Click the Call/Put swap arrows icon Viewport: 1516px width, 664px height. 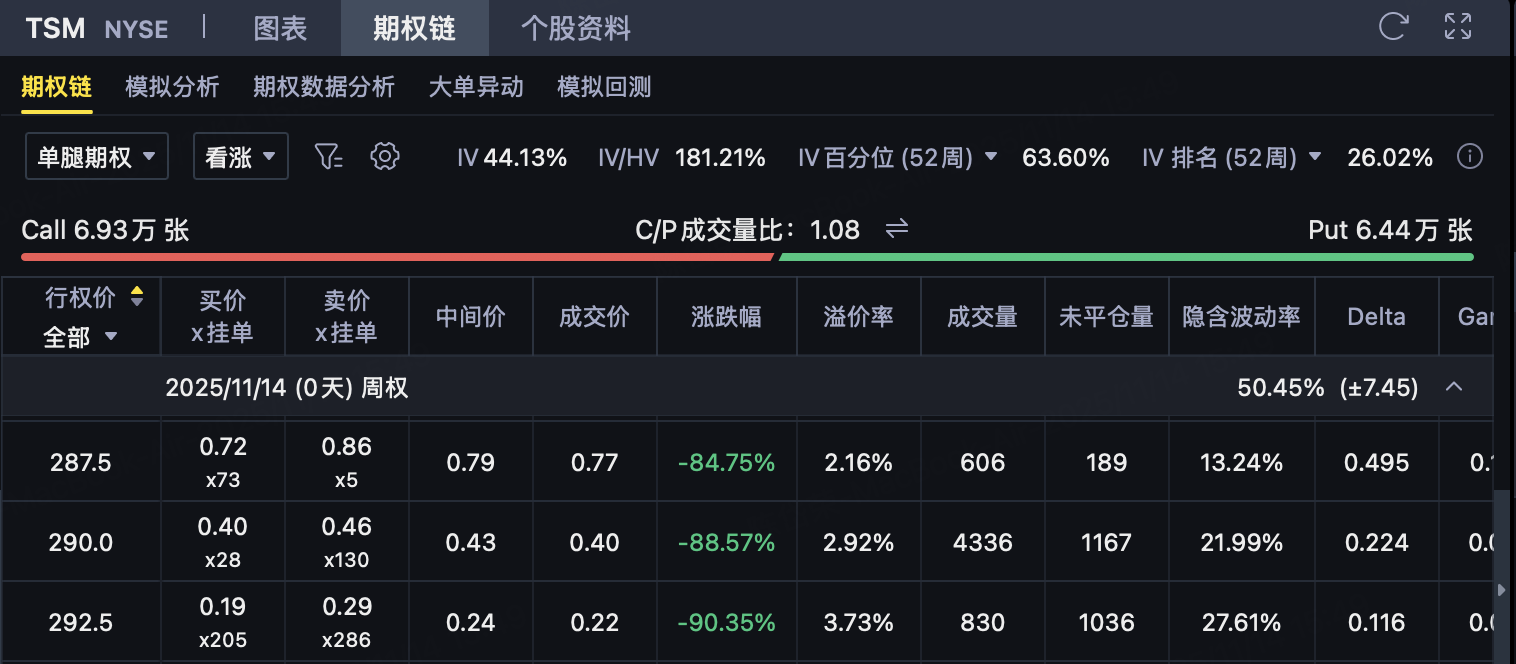(897, 229)
